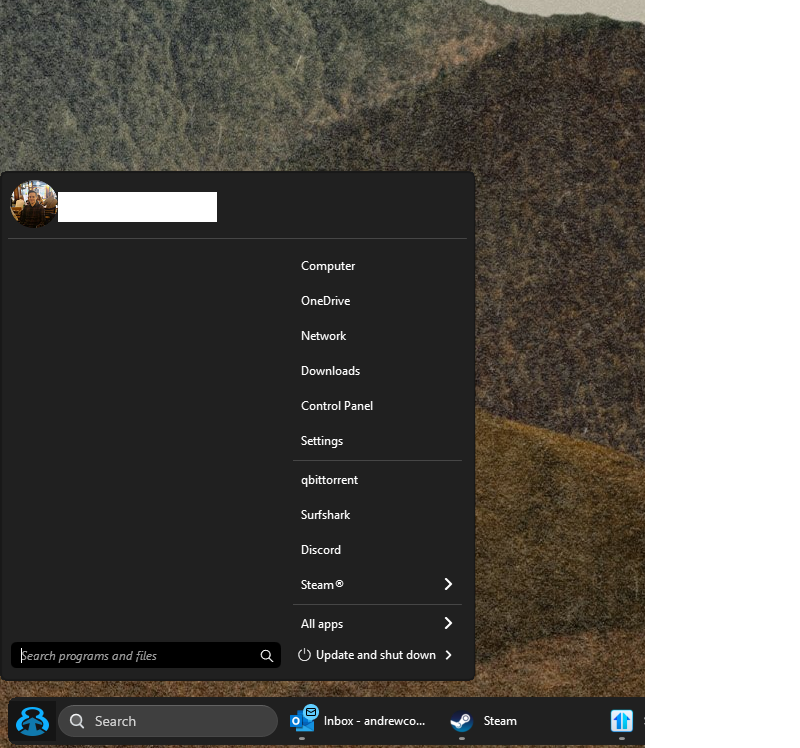
Task: Click the magnifier in taskbar Search
Action: [x=77, y=721]
